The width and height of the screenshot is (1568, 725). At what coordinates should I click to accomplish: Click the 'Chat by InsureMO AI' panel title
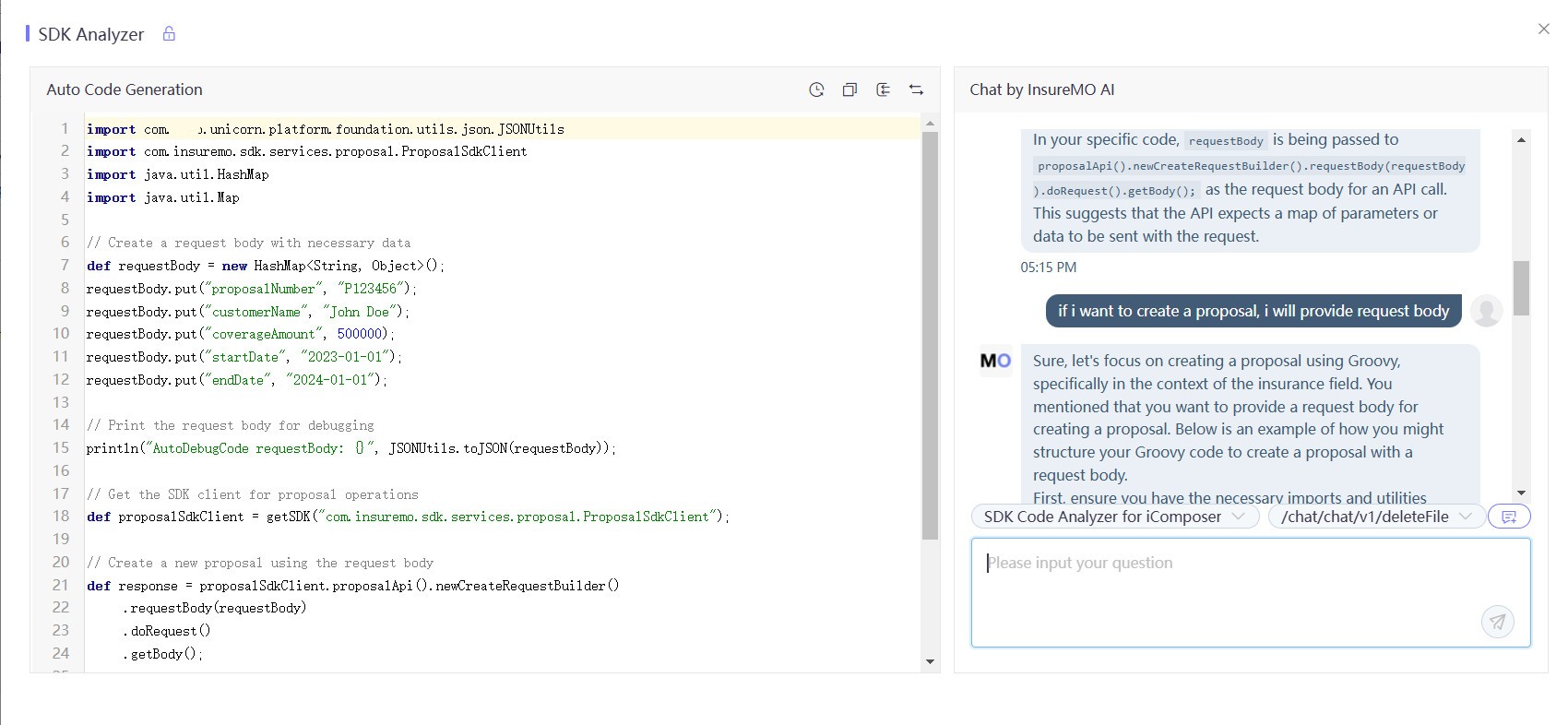1042,89
